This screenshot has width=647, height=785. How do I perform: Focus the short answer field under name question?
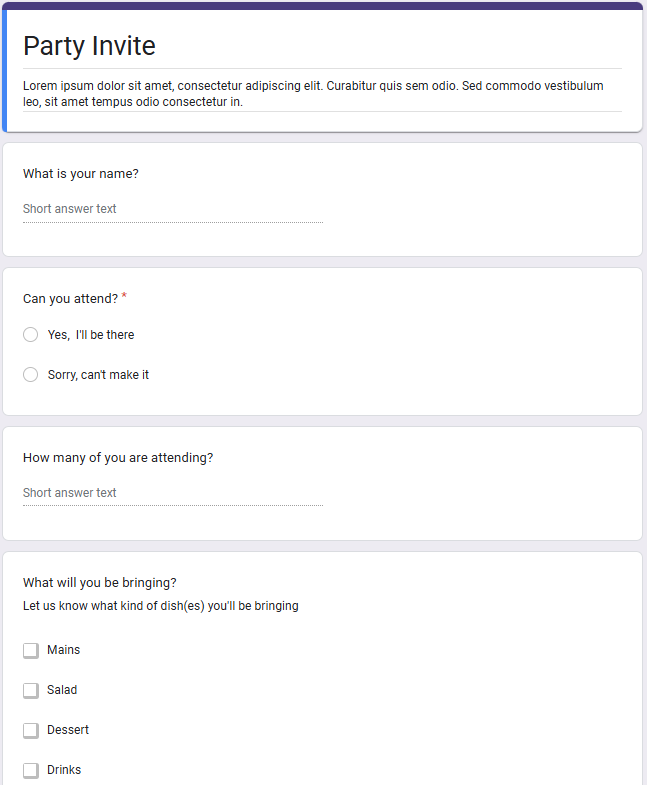click(x=172, y=209)
